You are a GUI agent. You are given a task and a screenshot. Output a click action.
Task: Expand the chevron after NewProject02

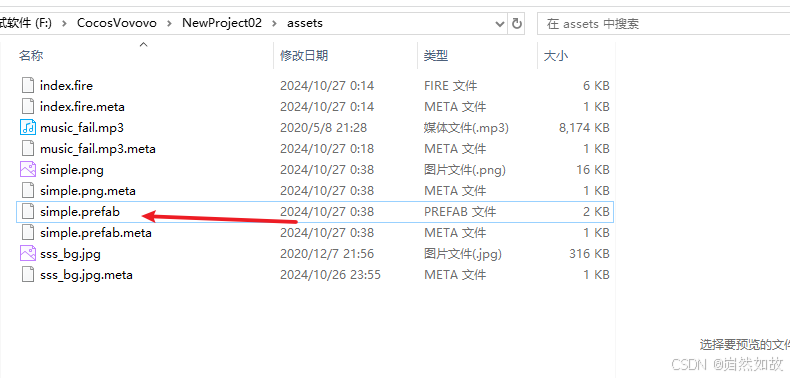point(275,23)
